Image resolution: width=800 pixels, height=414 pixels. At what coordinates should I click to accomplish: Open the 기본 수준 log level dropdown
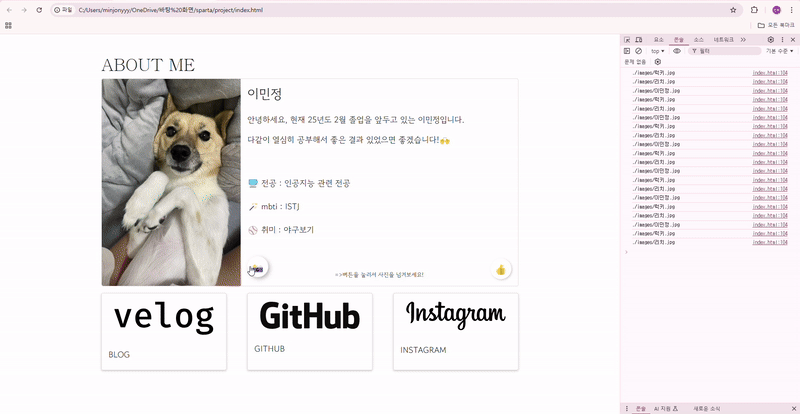pos(780,51)
